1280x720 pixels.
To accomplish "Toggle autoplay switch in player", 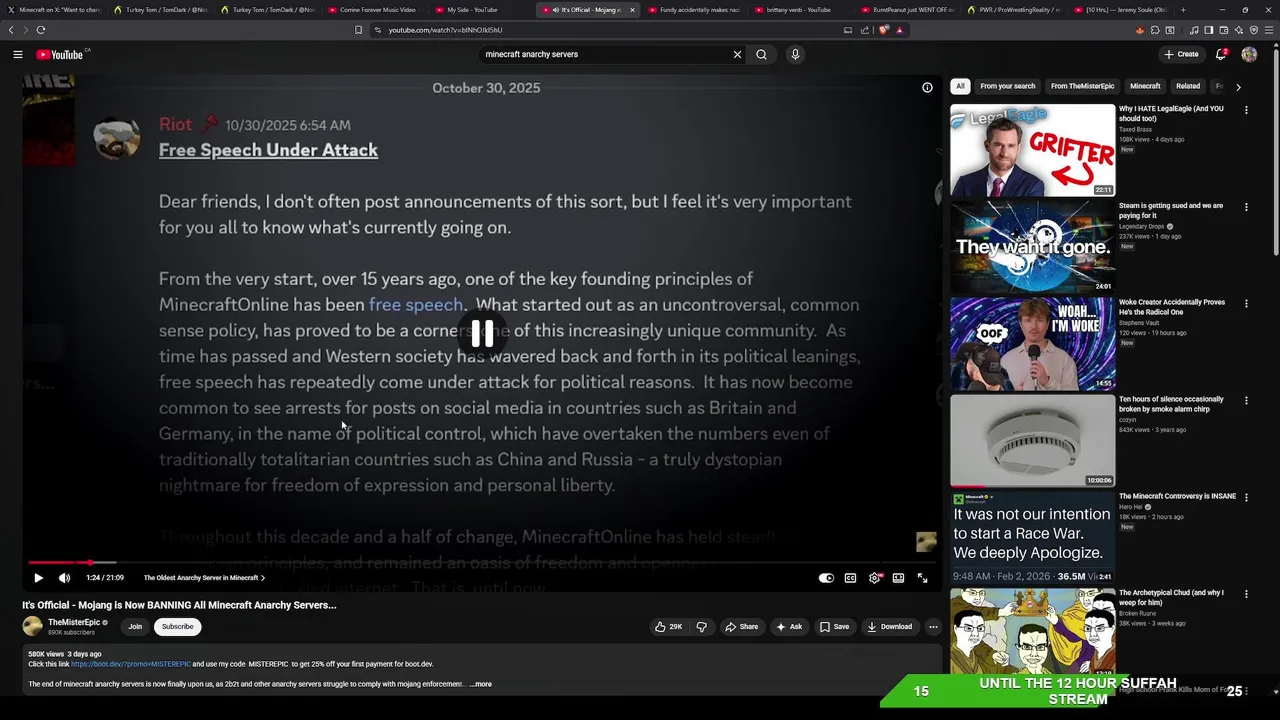I will tap(826, 578).
